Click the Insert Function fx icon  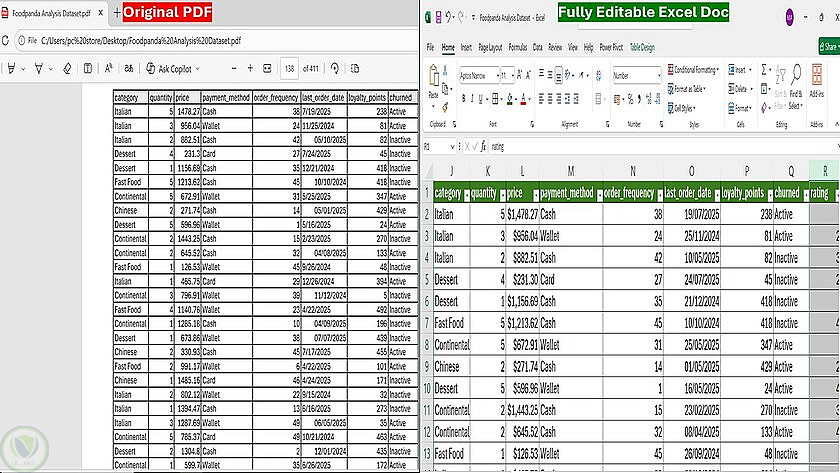pyautogui.click(x=483, y=146)
